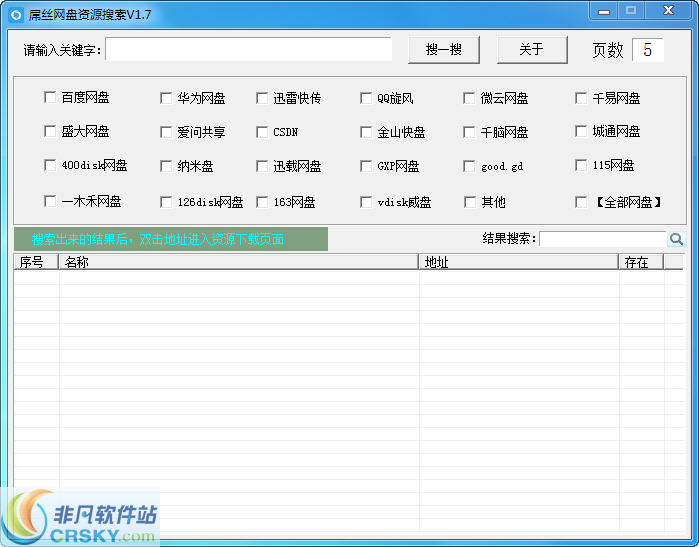Viewport: 699px width, 547px height.
Task: Enable the 【全部网盘】 checkbox
Action: point(581,202)
